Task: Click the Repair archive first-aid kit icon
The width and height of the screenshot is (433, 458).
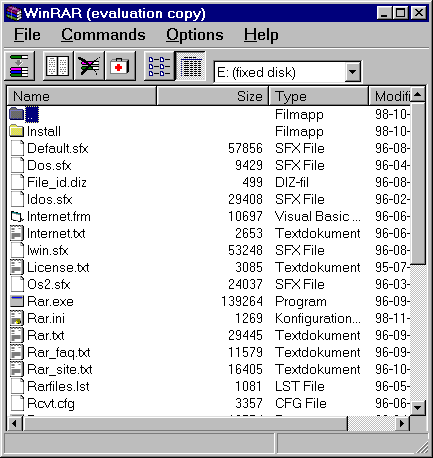Action: [x=120, y=66]
